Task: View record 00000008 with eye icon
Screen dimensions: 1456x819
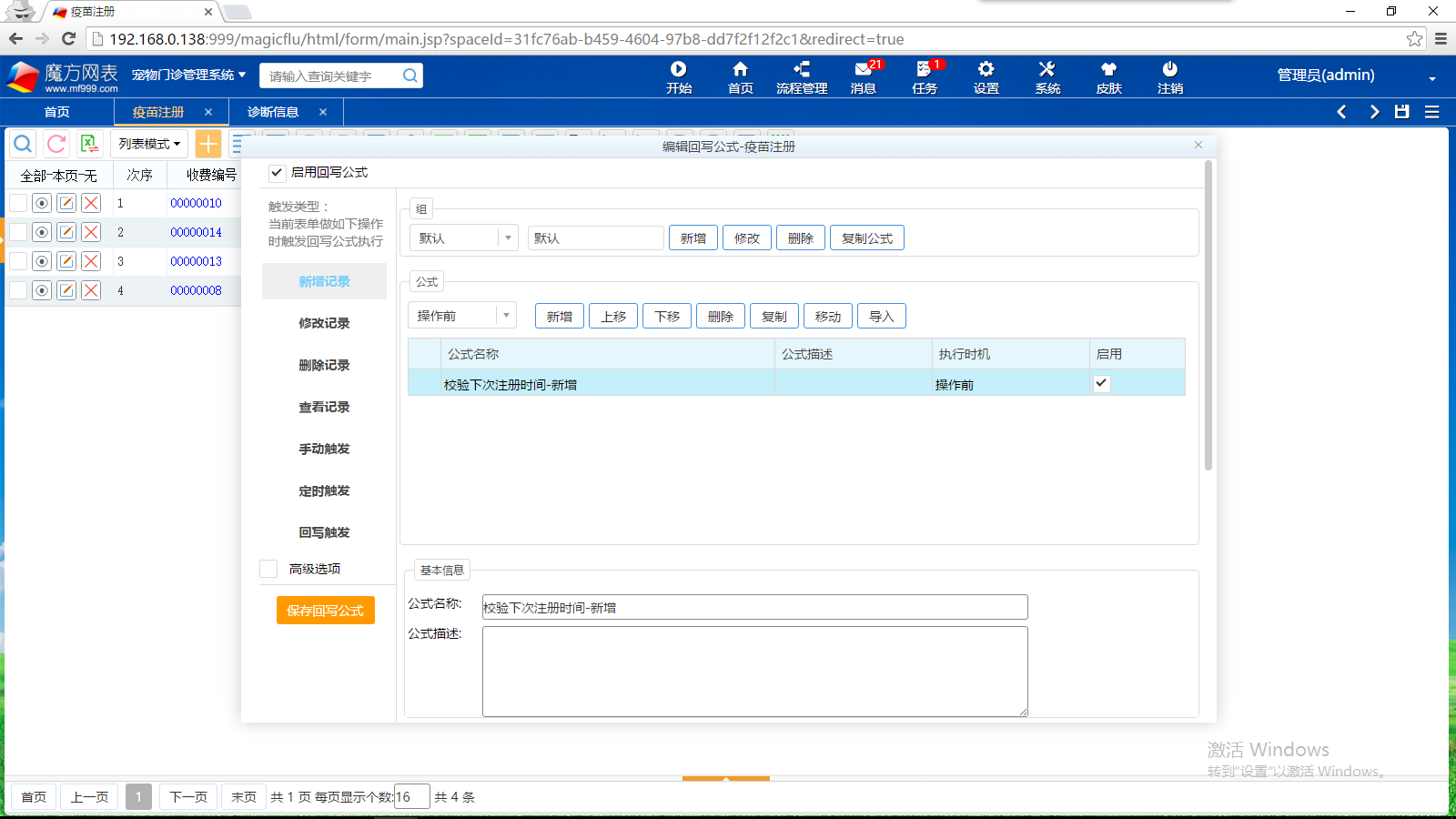Action: click(x=42, y=290)
